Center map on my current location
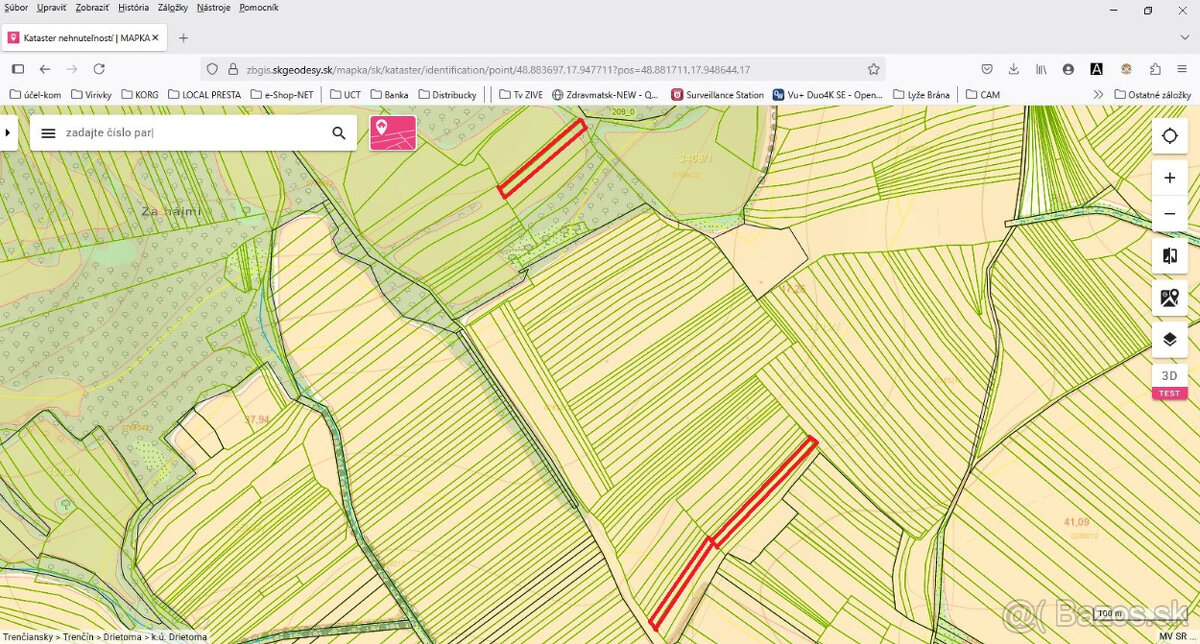Image resolution: width=1200 pixels, height=644 pixels. click(1169, 136)
